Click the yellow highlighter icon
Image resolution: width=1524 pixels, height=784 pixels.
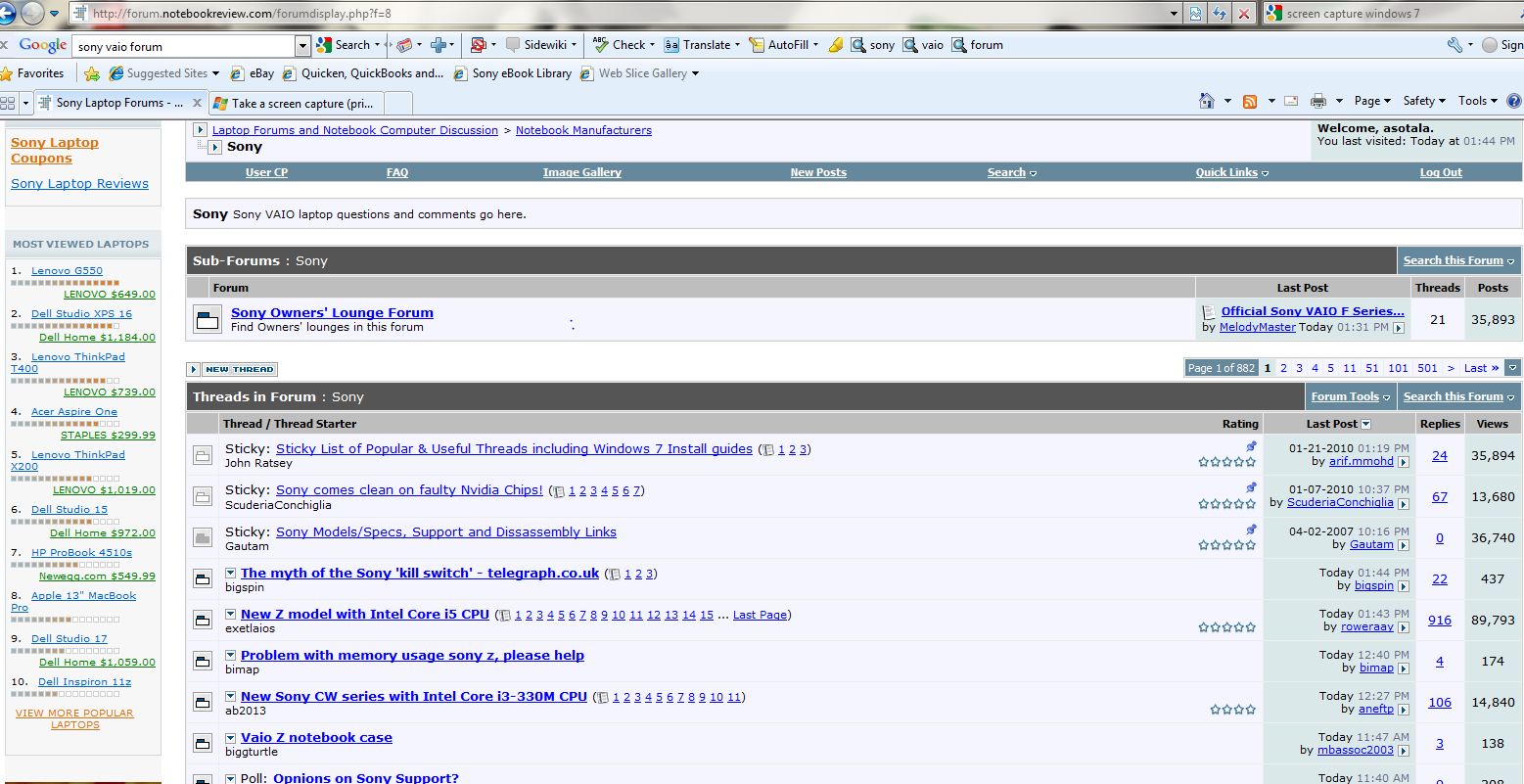coord(835,45)
